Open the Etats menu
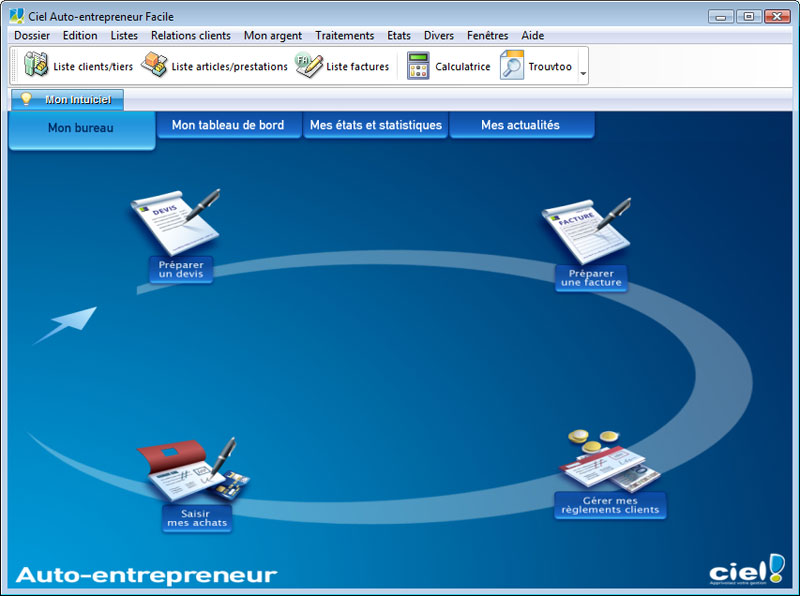 tap(399, 36)
